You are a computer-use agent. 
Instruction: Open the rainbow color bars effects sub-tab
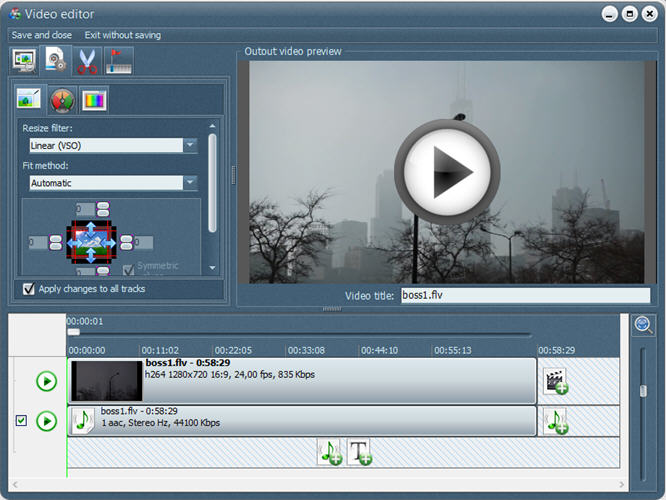click(94, 100)
